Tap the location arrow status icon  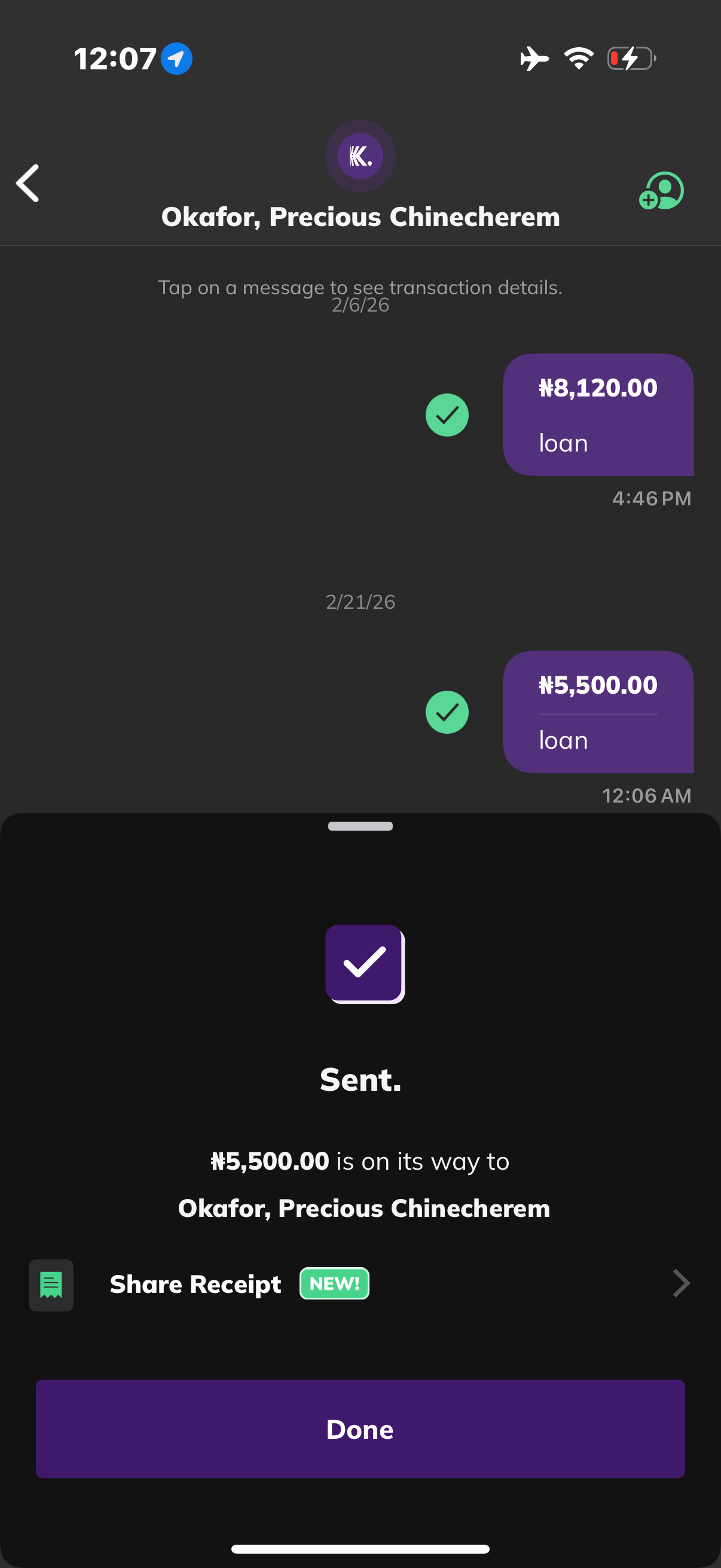click(176, 59)
